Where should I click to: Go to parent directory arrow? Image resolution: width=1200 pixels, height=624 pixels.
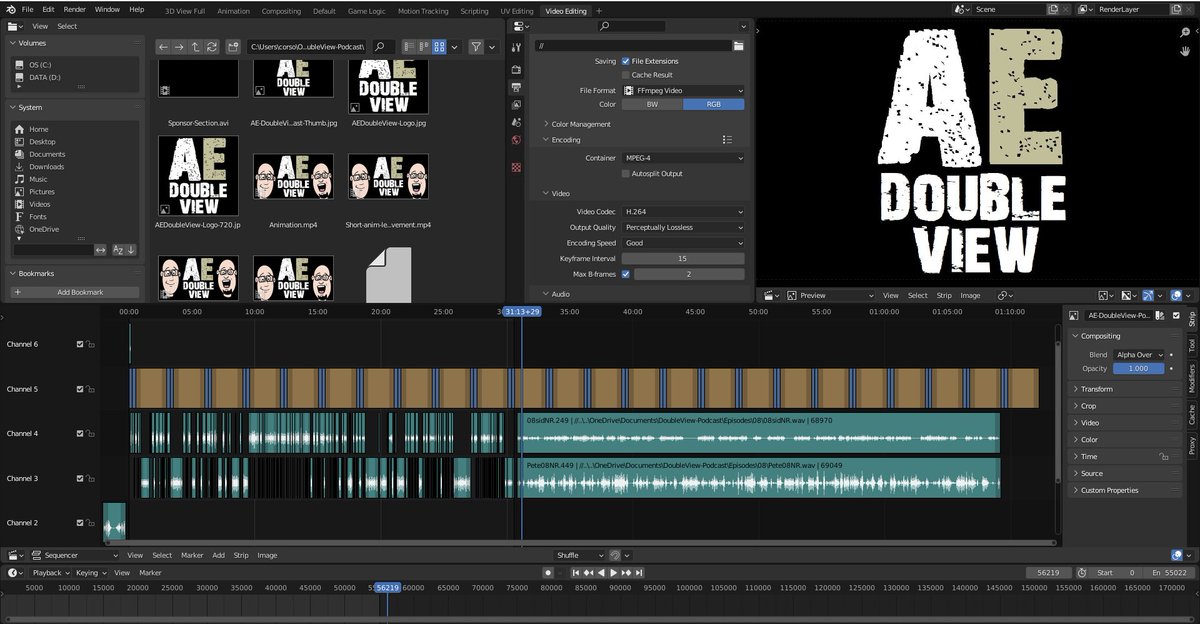pos(195,47)
